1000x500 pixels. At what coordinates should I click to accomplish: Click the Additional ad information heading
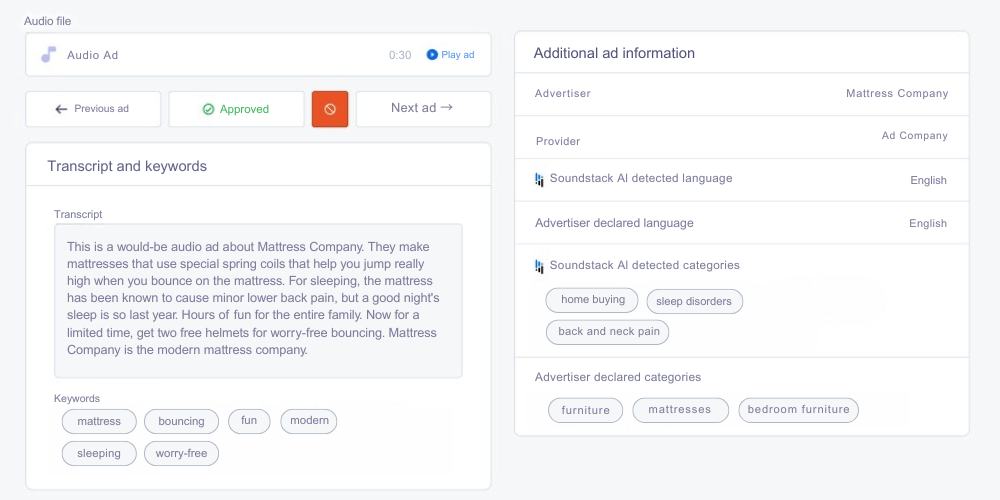click(x=614, y=54)
